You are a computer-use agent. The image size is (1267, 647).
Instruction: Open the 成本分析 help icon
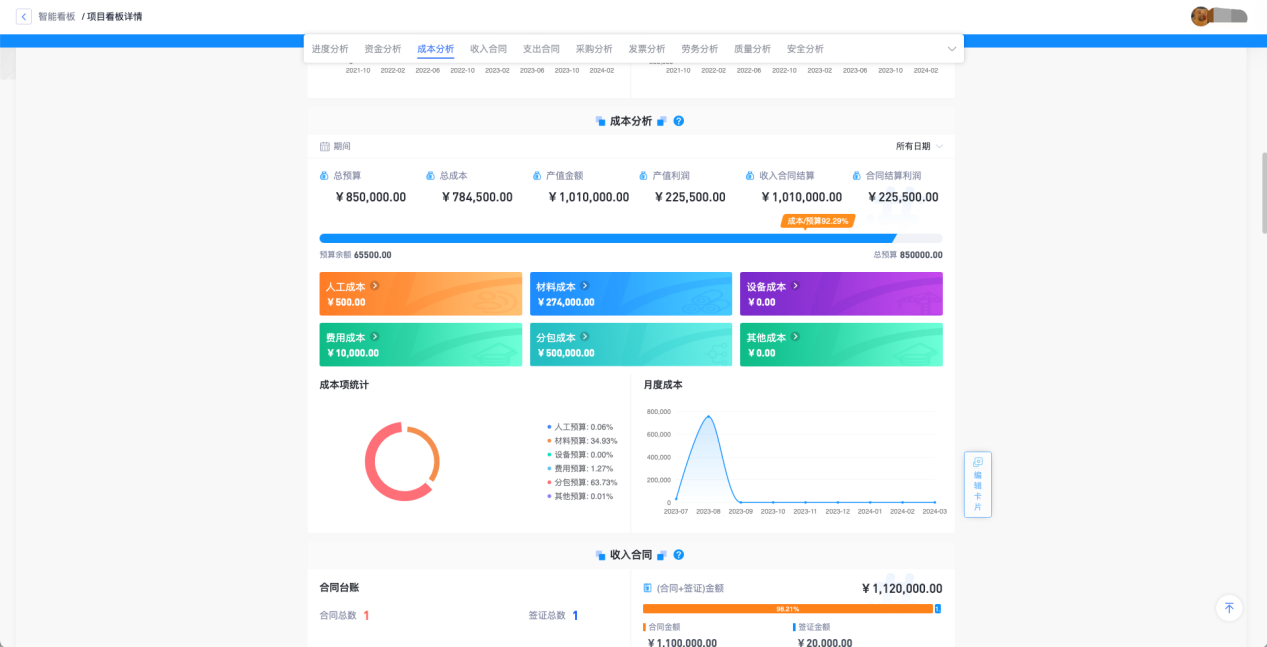click(678, 120)
